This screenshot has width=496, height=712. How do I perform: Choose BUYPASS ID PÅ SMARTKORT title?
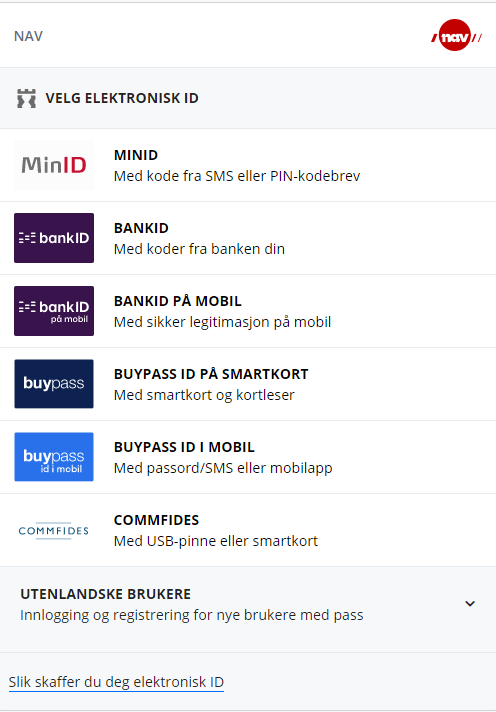(x=211, y=374)
